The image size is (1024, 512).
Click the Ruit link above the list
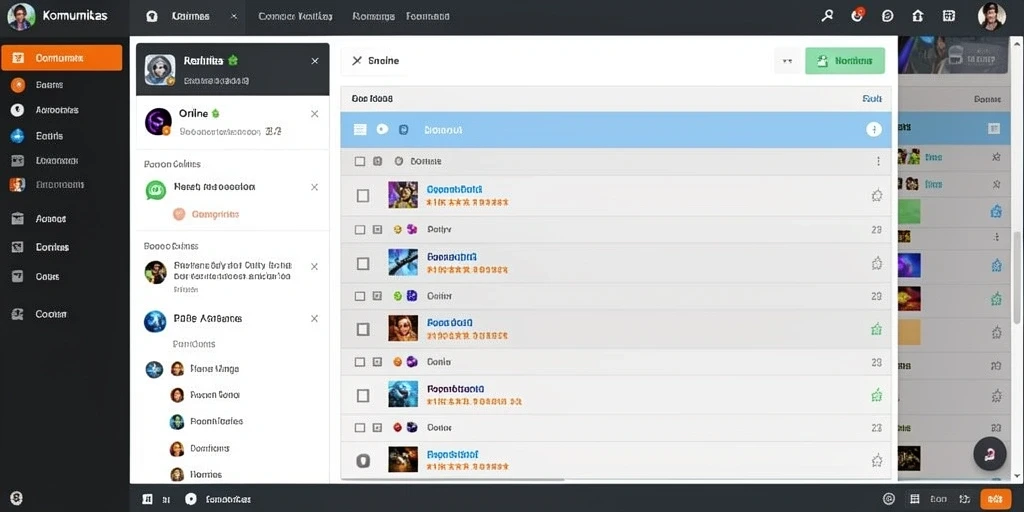point(872,99)
